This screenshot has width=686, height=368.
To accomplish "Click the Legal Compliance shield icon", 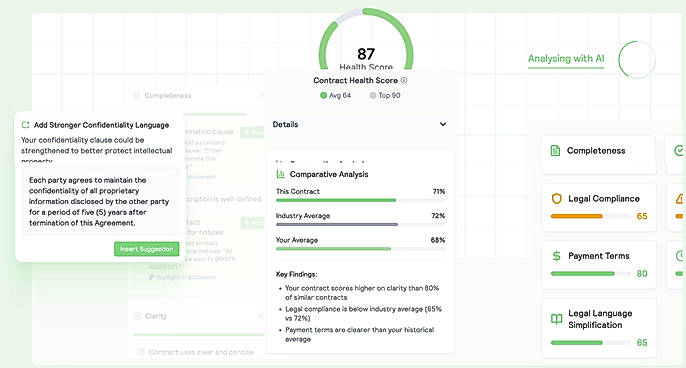I will (556, 199).
